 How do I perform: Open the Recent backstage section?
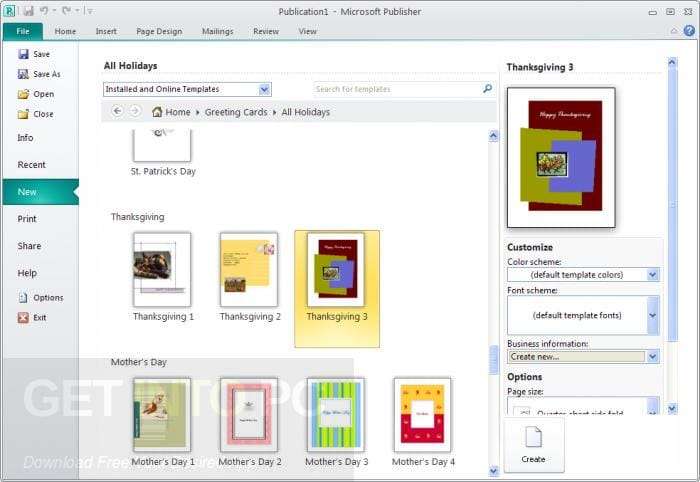(31, 165)
